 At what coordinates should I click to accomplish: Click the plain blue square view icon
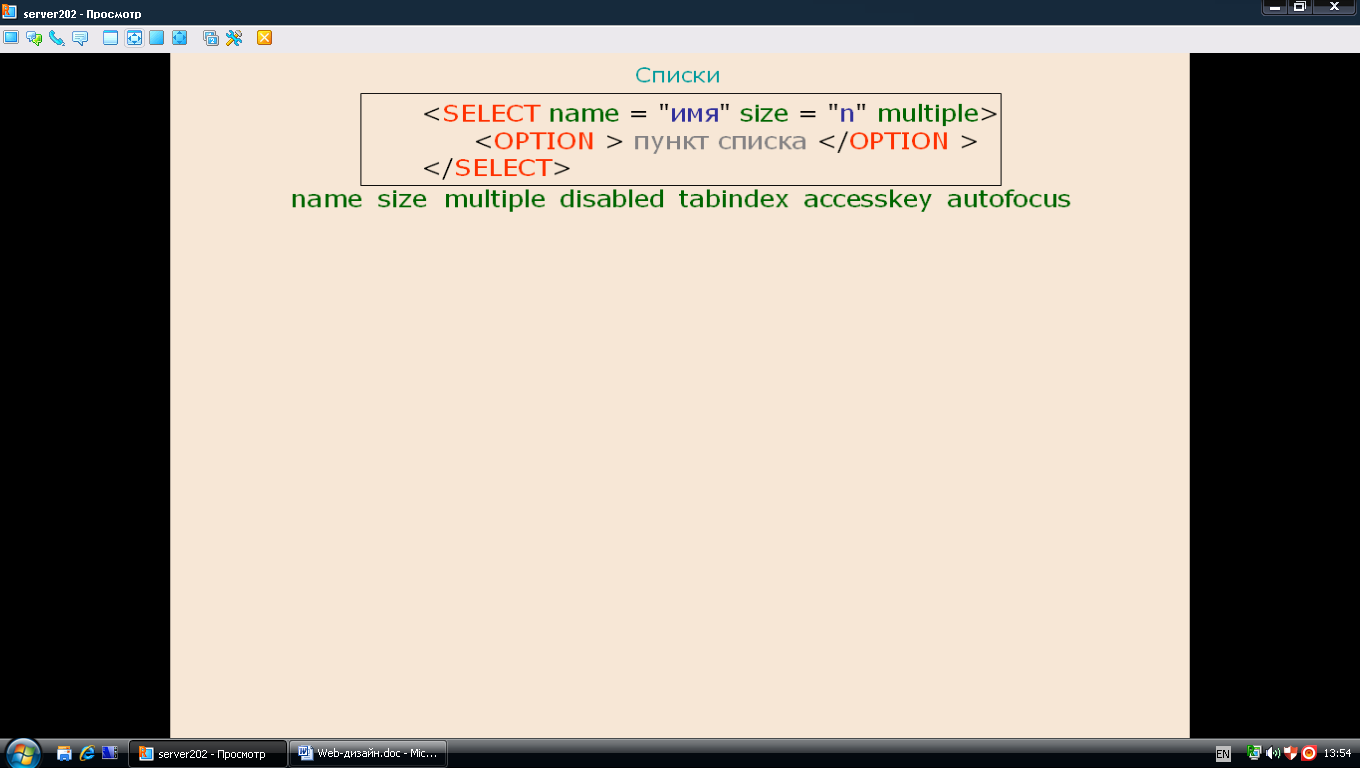point(157,38)
